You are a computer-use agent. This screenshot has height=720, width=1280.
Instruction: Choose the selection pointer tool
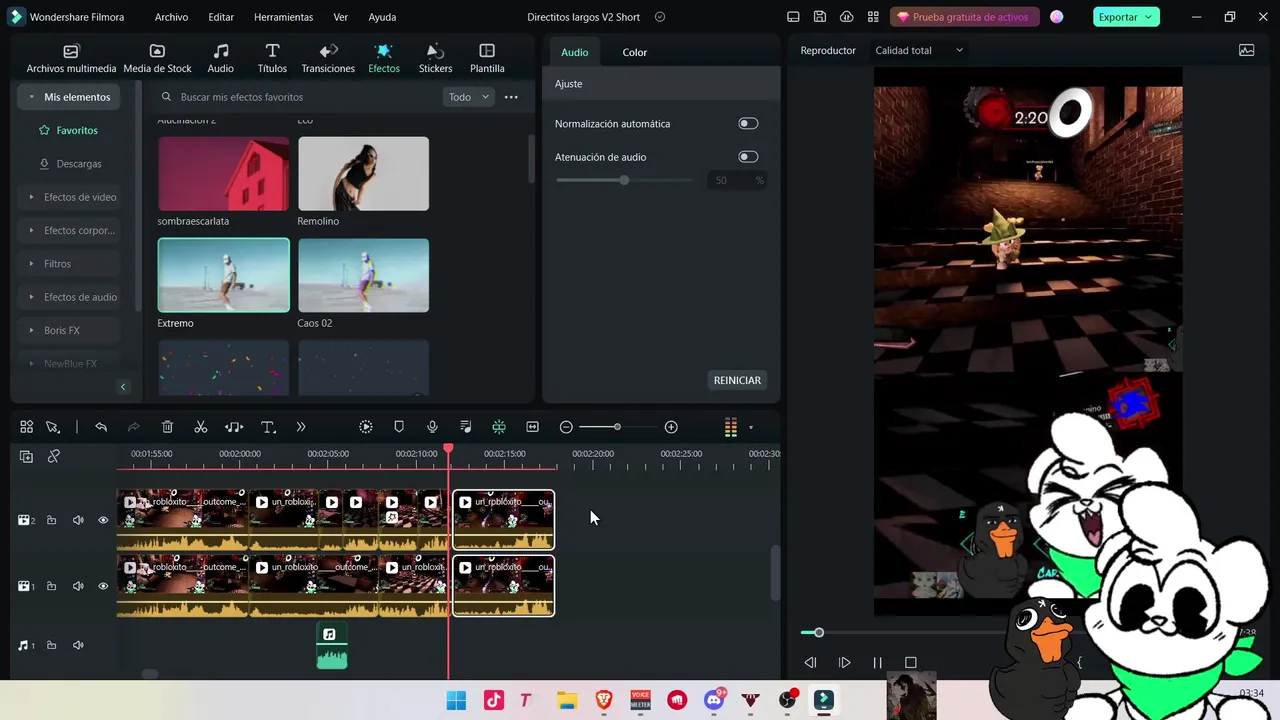click(52, 427)
